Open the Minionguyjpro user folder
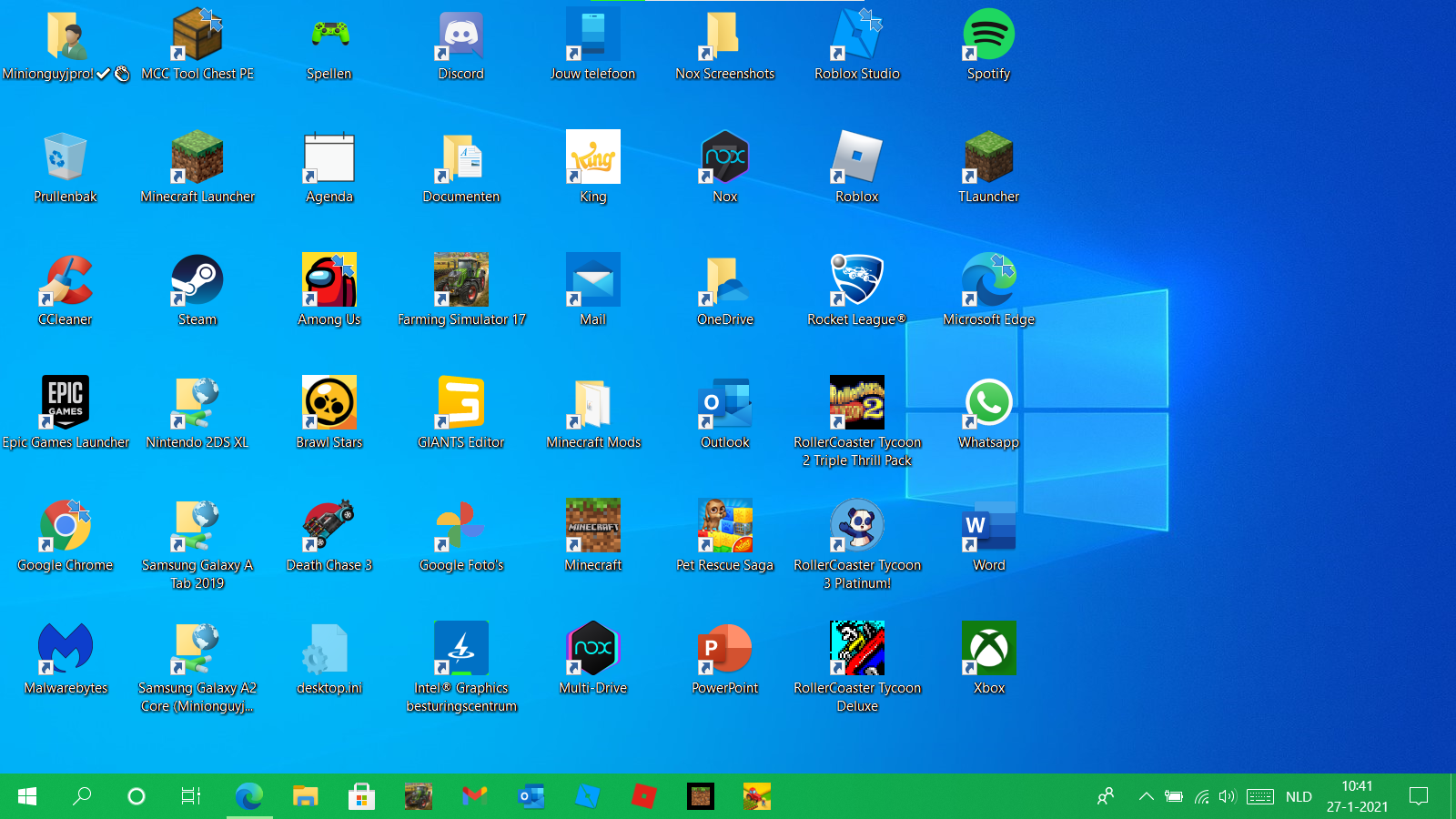 tap(66, 45)
